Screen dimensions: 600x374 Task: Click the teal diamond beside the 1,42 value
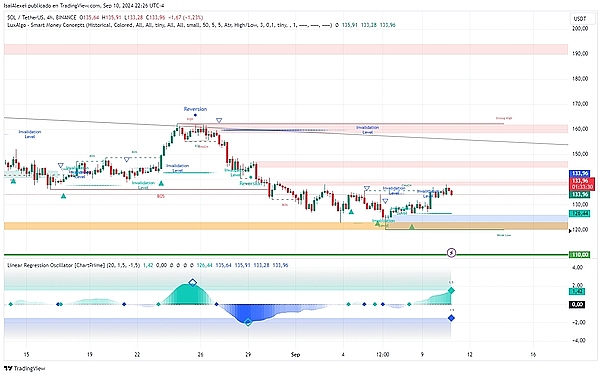(x=452, y=291)
